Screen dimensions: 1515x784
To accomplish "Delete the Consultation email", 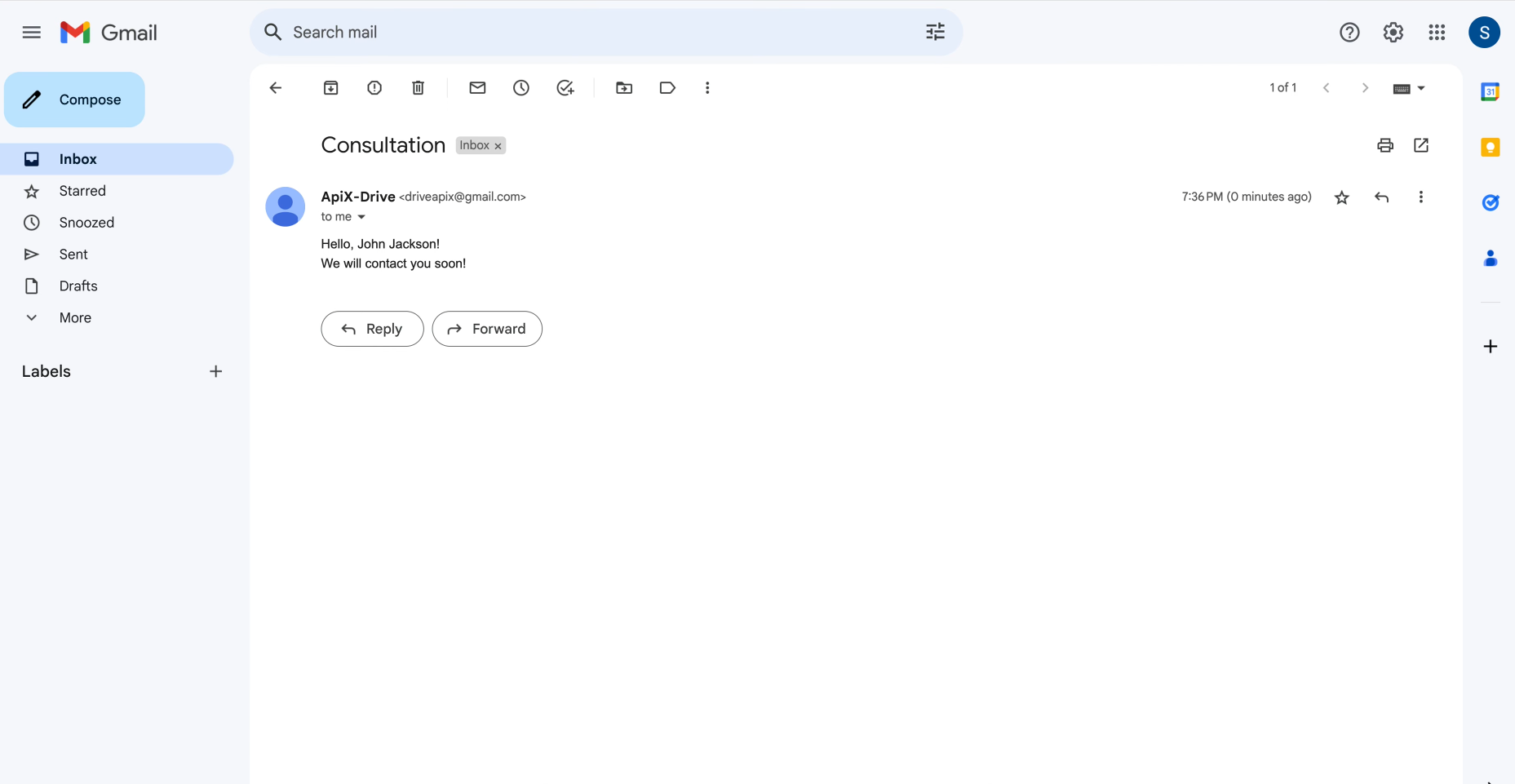I will (418, 87).
